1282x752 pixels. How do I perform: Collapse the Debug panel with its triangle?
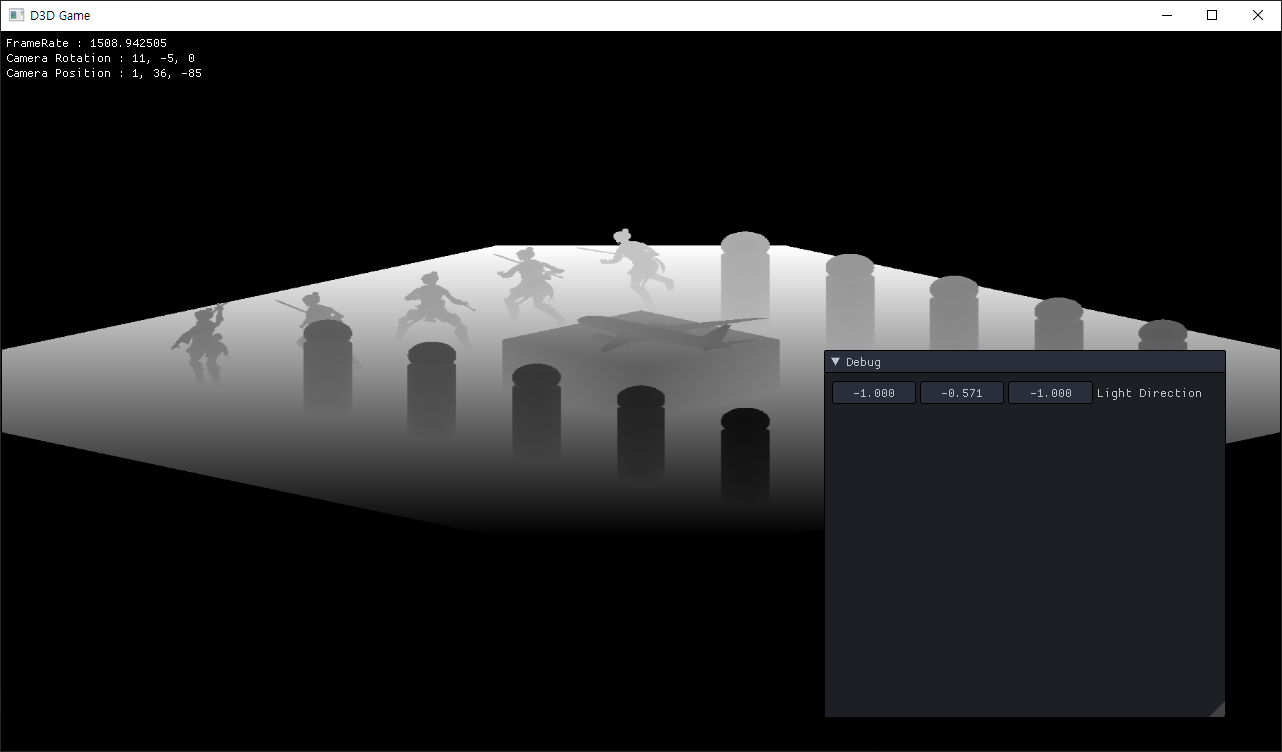point(836,362)
